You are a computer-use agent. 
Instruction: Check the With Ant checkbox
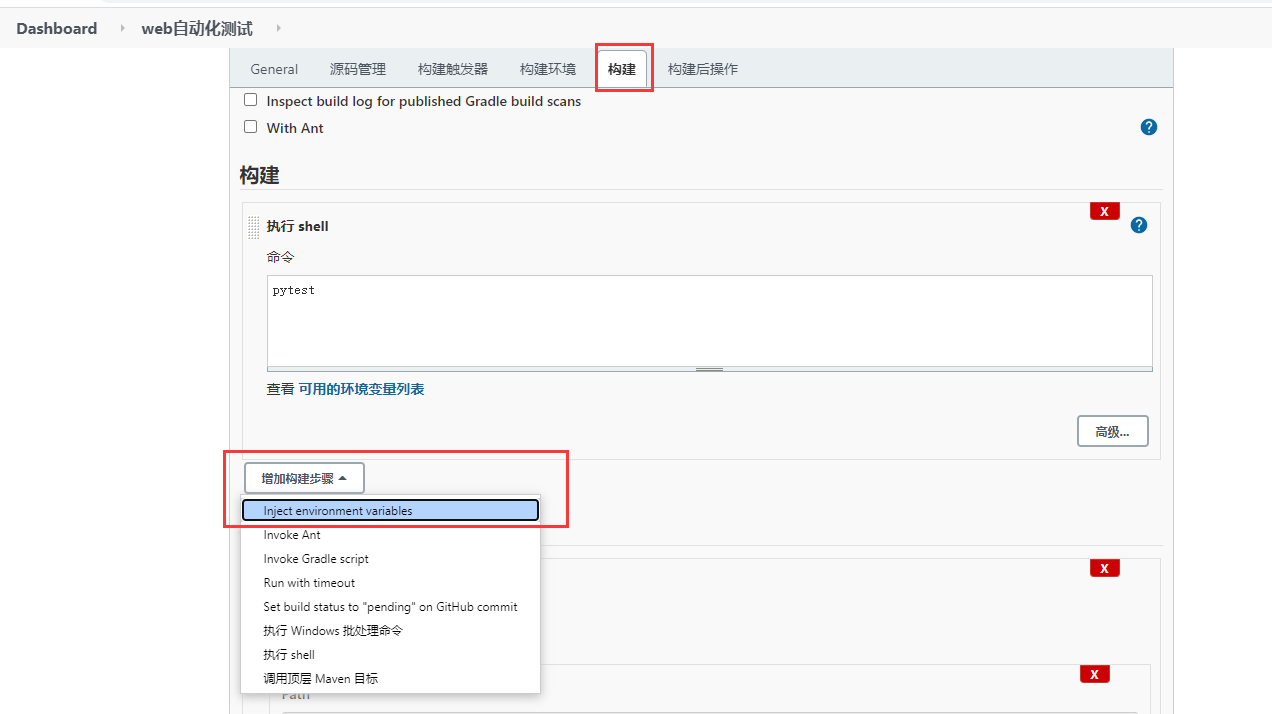point(250,126)
